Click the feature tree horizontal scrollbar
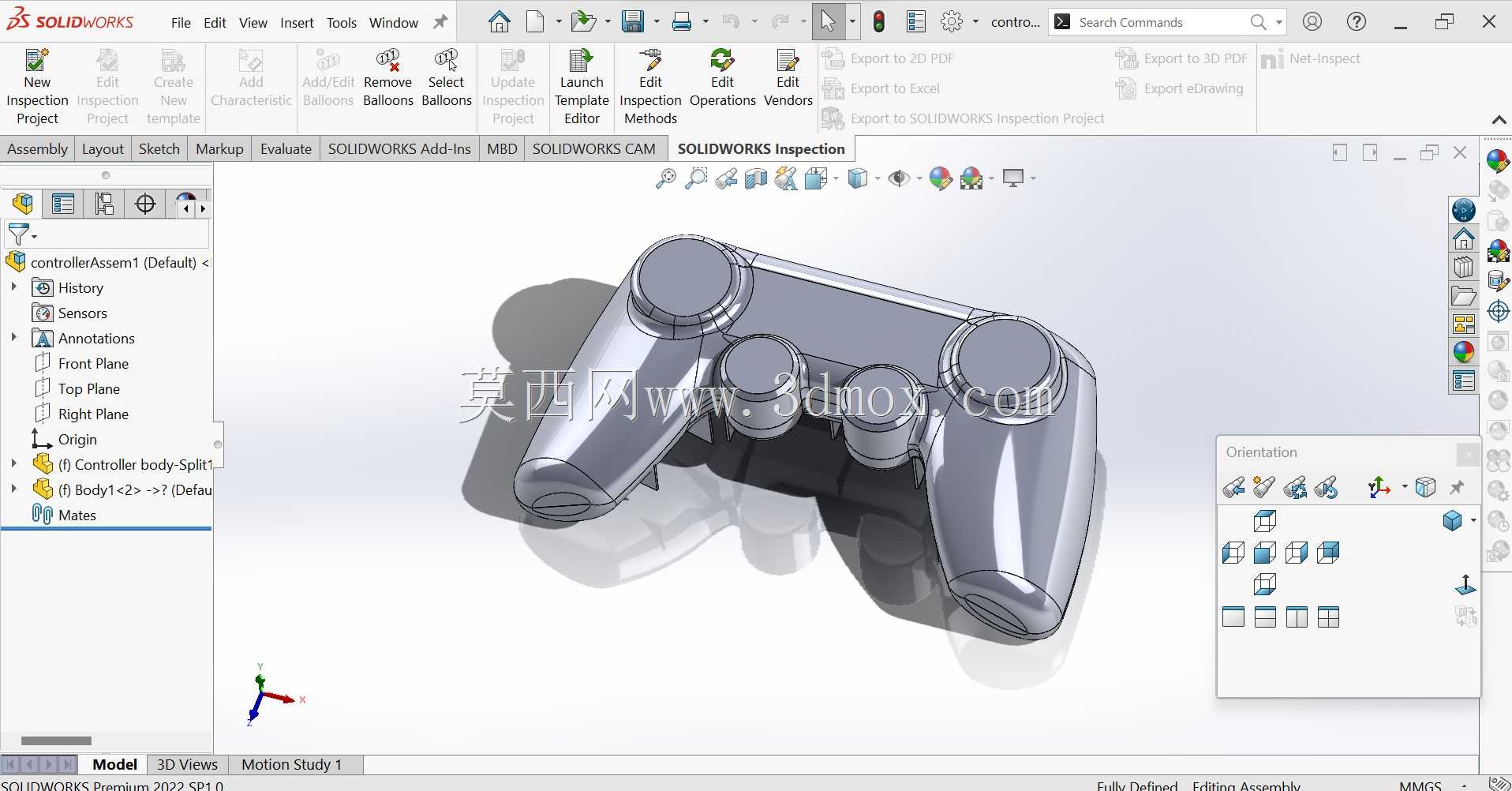The width and height of the screenshot is (1512, 791). coord(56,740)
